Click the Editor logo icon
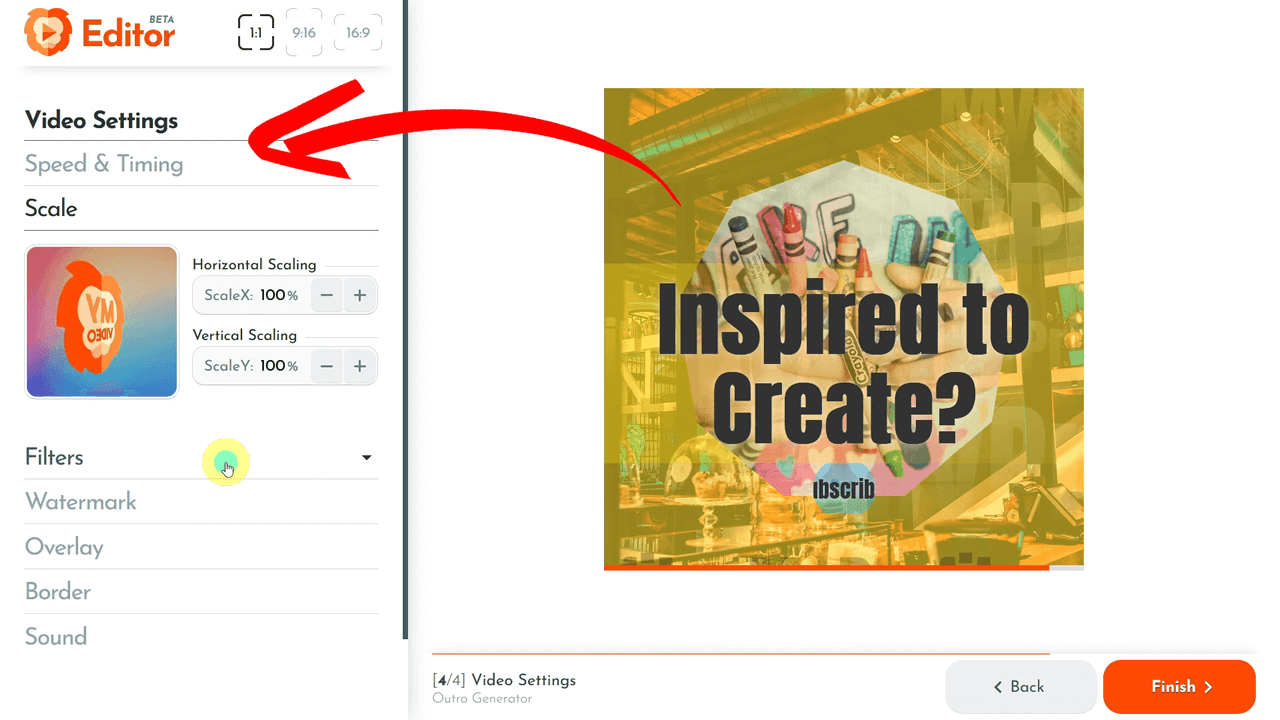1280x720 pixels. point(48,32)
